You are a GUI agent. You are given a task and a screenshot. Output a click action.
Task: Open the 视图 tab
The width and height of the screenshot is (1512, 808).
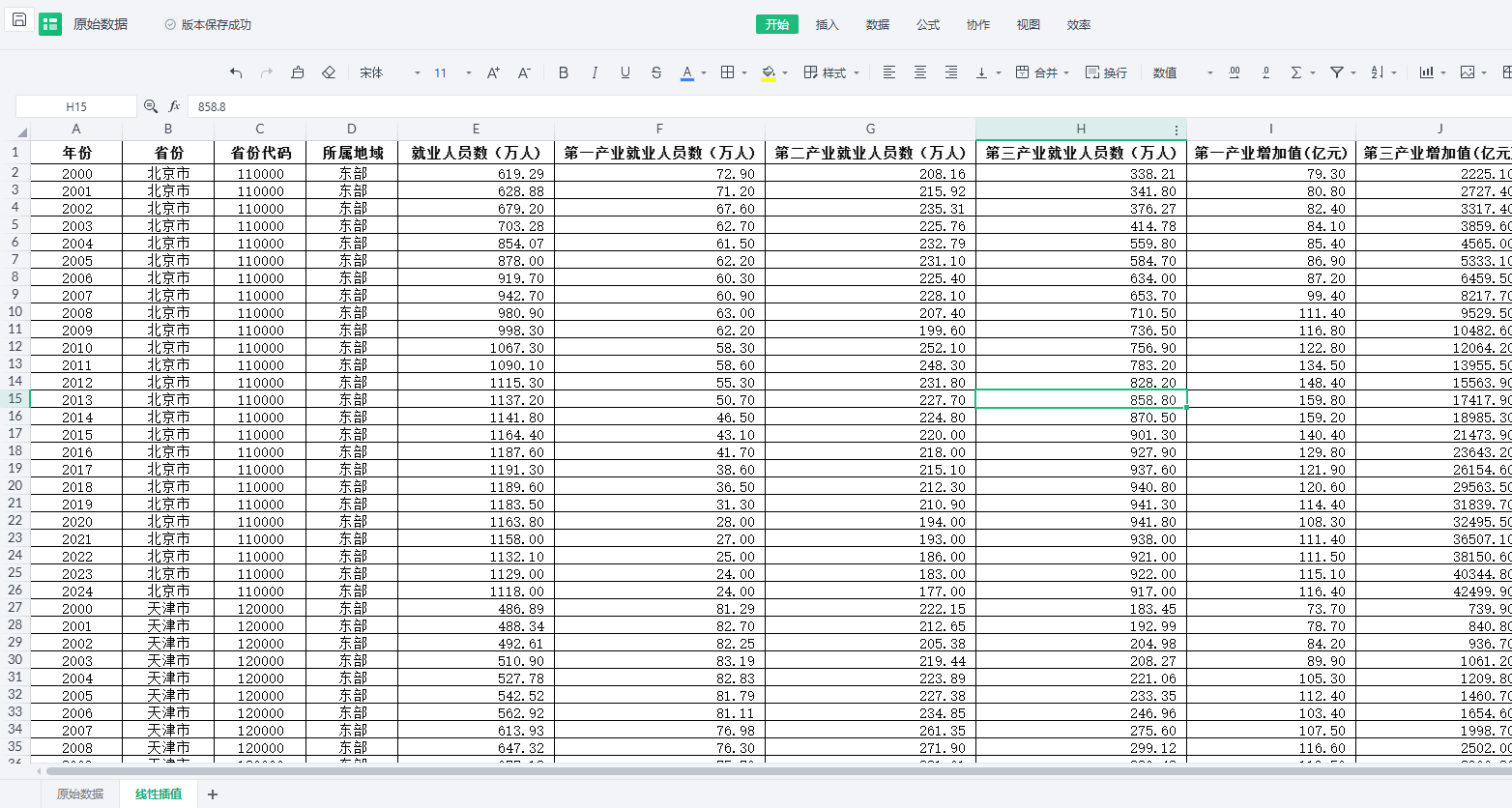point(1029,24)
